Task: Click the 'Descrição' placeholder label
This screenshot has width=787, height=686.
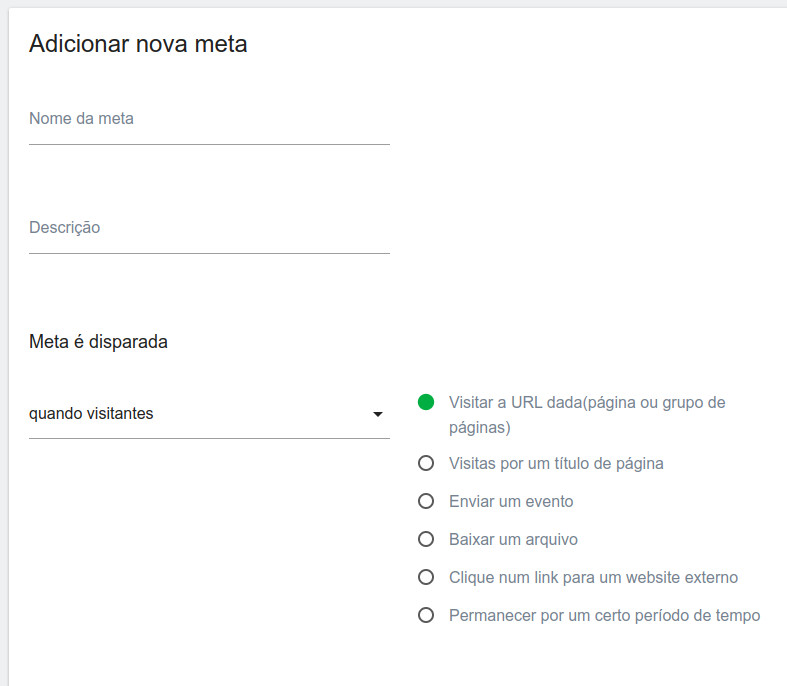Action: coord(64,227)
